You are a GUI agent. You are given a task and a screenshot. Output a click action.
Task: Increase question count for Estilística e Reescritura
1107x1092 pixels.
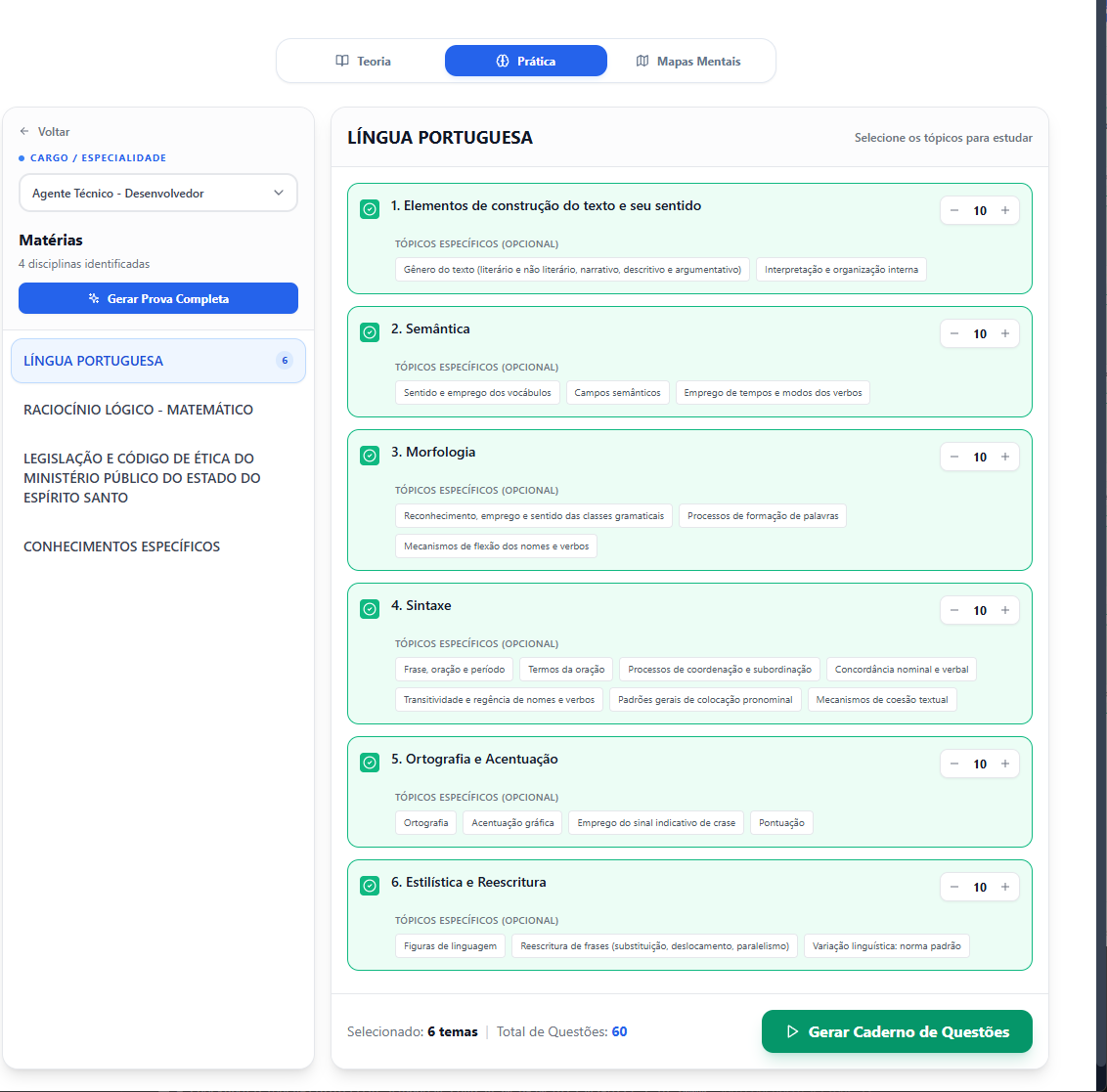[1005, 888]
